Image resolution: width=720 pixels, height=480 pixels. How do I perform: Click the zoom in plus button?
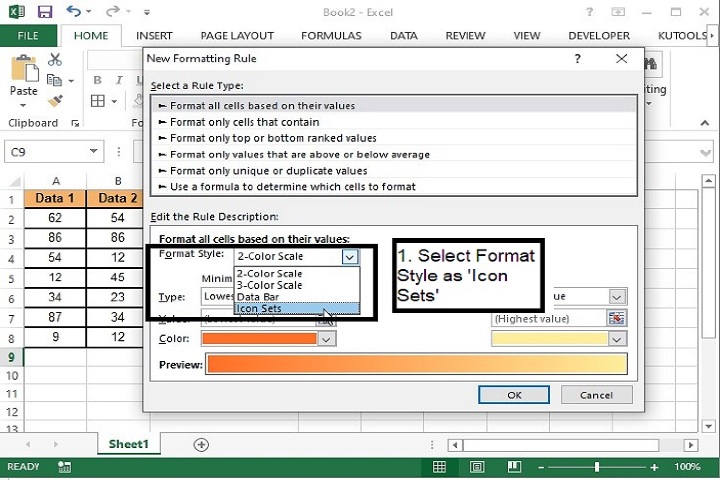tap(654, 467)
